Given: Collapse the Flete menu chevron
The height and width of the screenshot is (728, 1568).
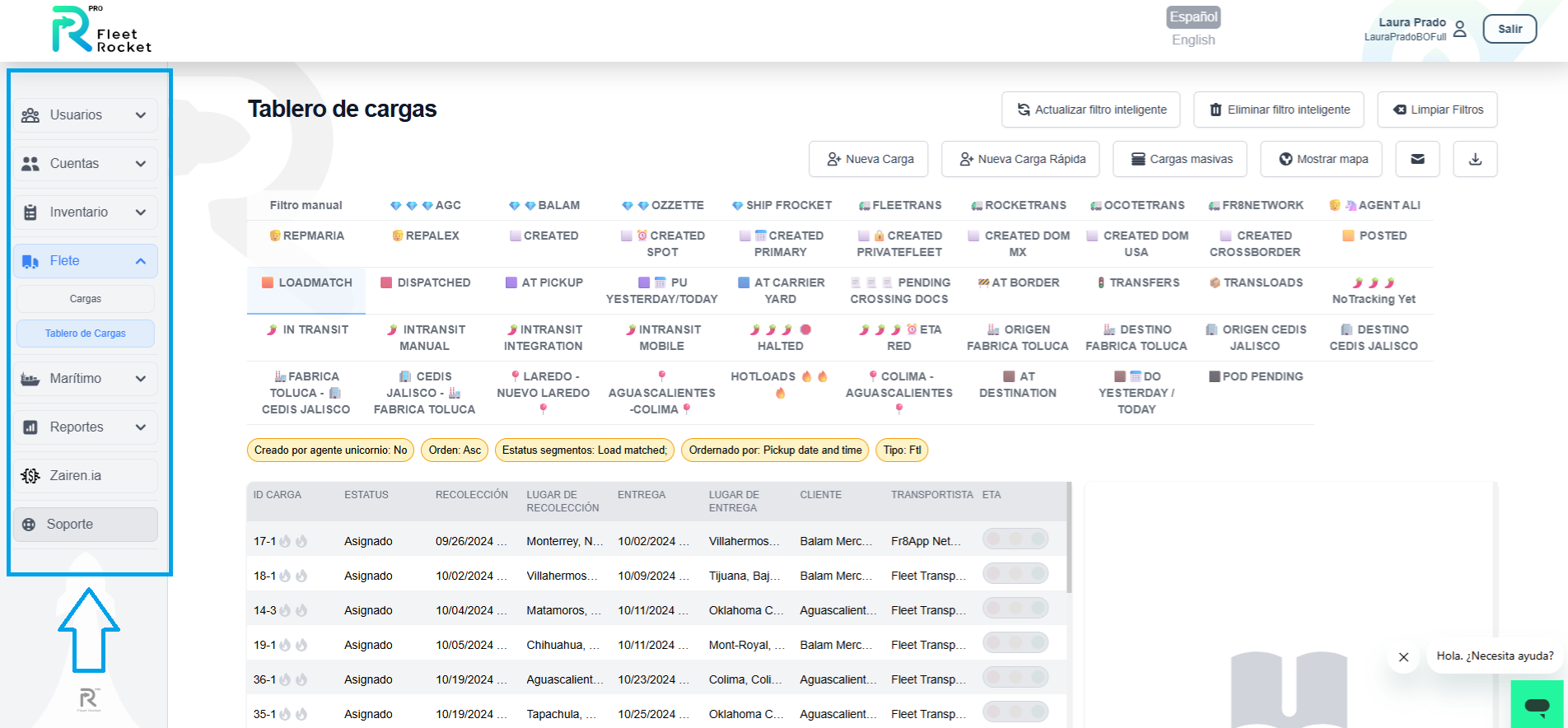Looking at the screenshot, I should click(141, 261).
